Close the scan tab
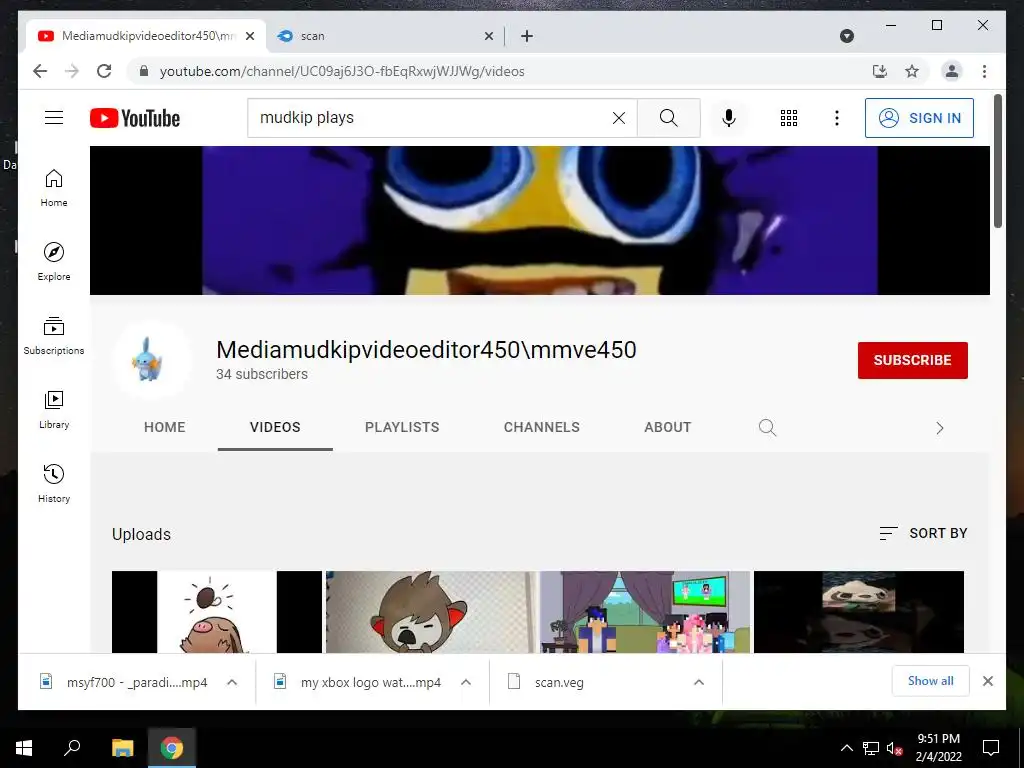 pyautogui.click(x=488, y=36)
